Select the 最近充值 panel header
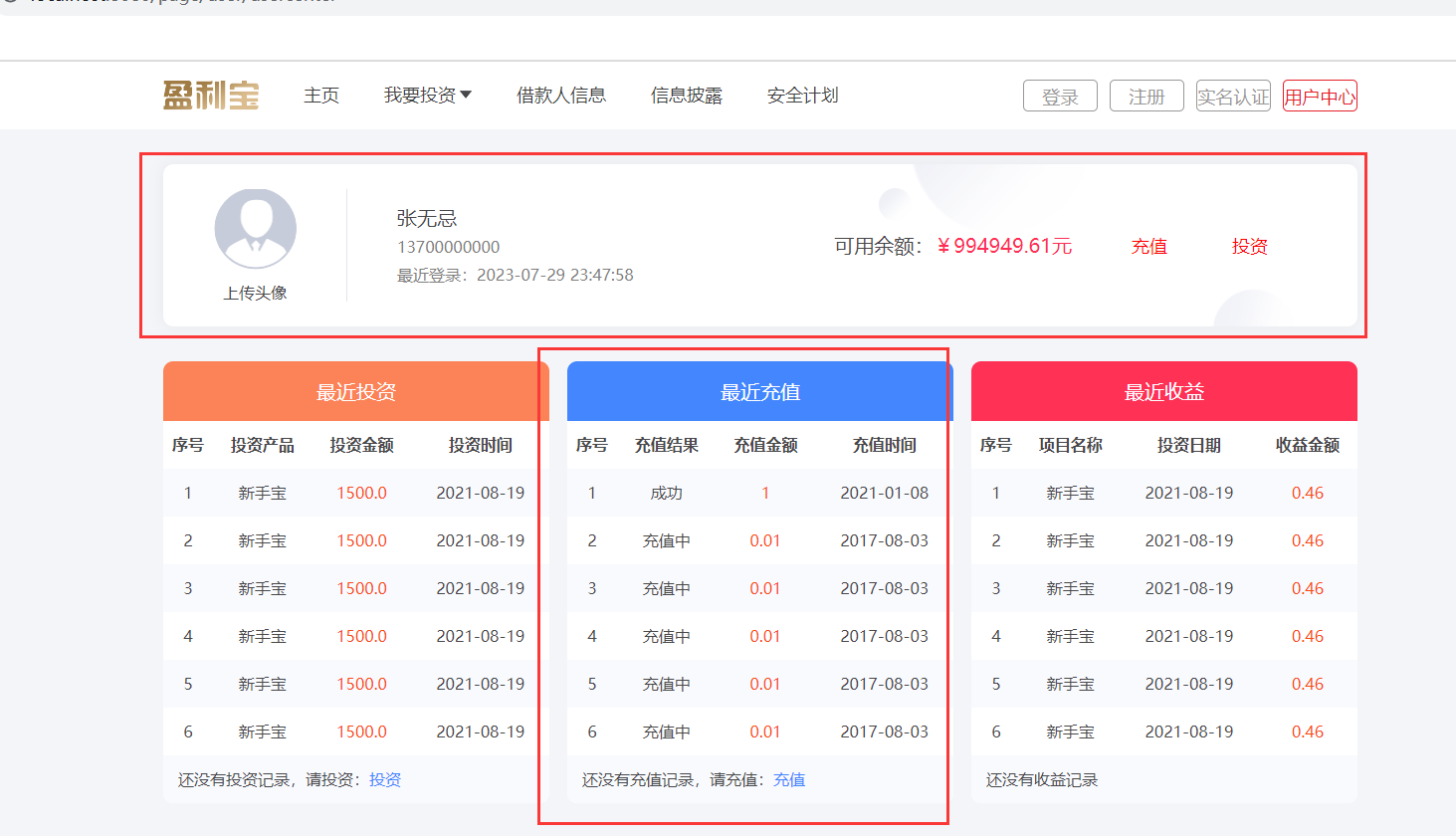The image size is (1456, 836). pos(760,392)
